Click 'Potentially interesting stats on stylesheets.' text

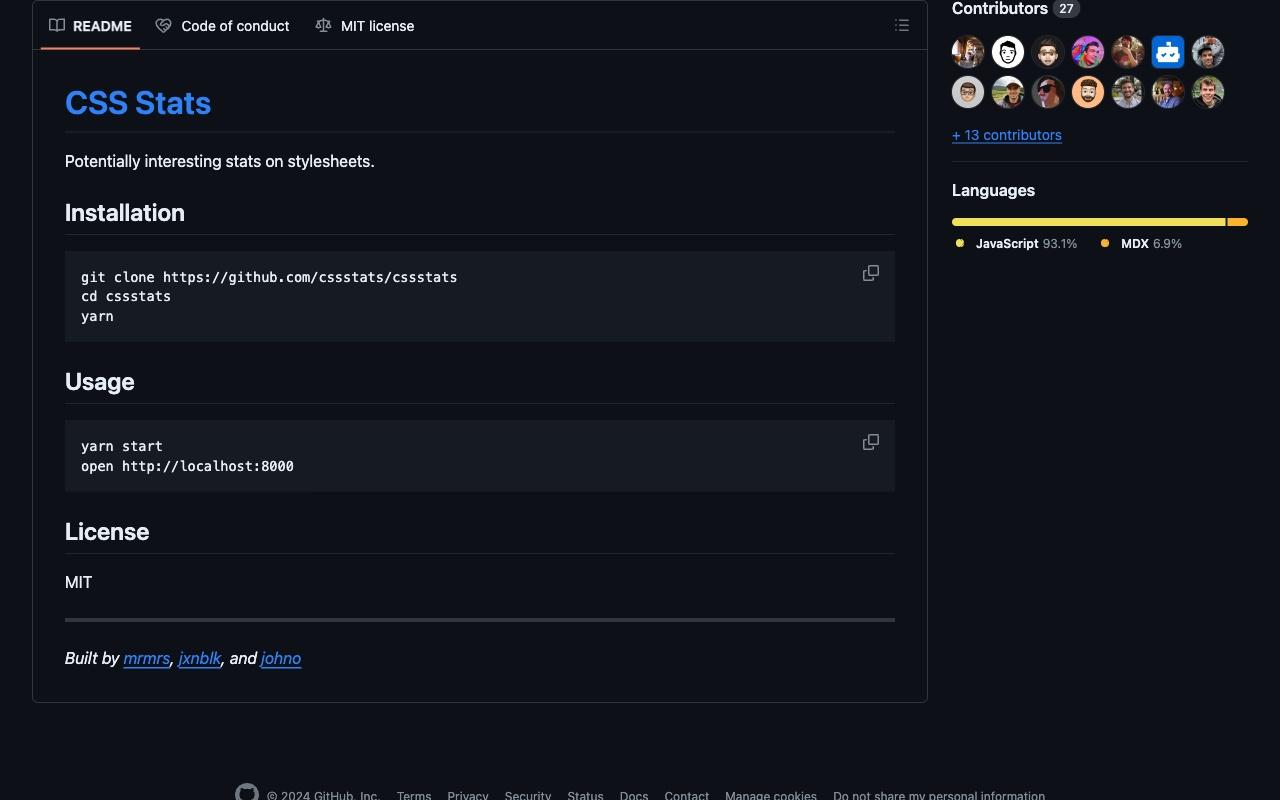[220, 161]
